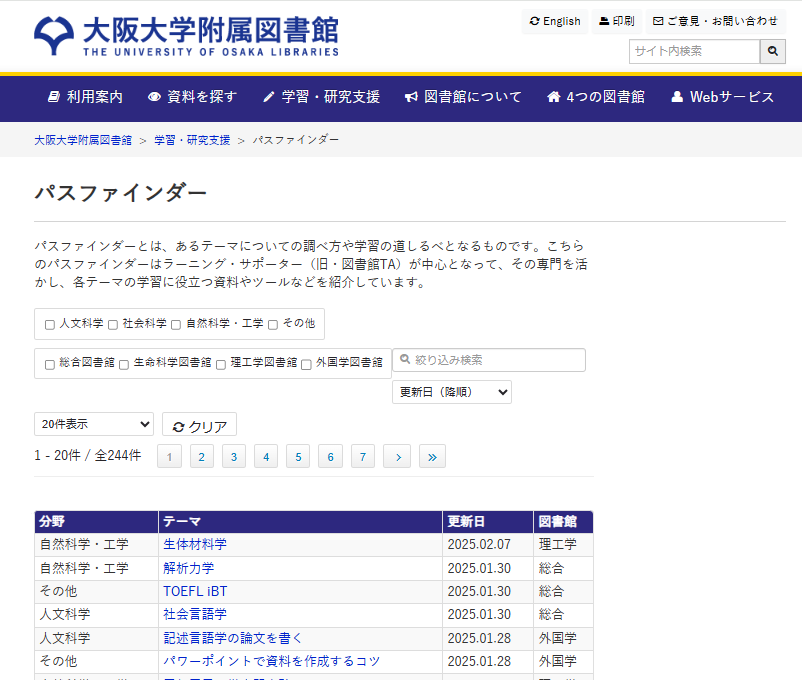Switch language via the English button
This screenshot has height=680, width=802.
[555, 21]
